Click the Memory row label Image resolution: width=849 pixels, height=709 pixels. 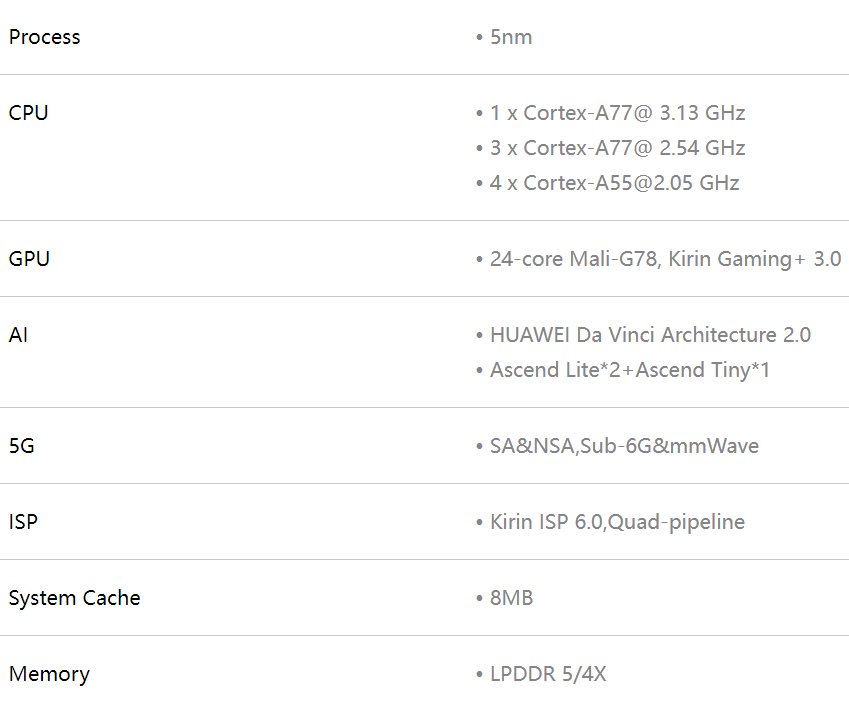coord(49,674)
